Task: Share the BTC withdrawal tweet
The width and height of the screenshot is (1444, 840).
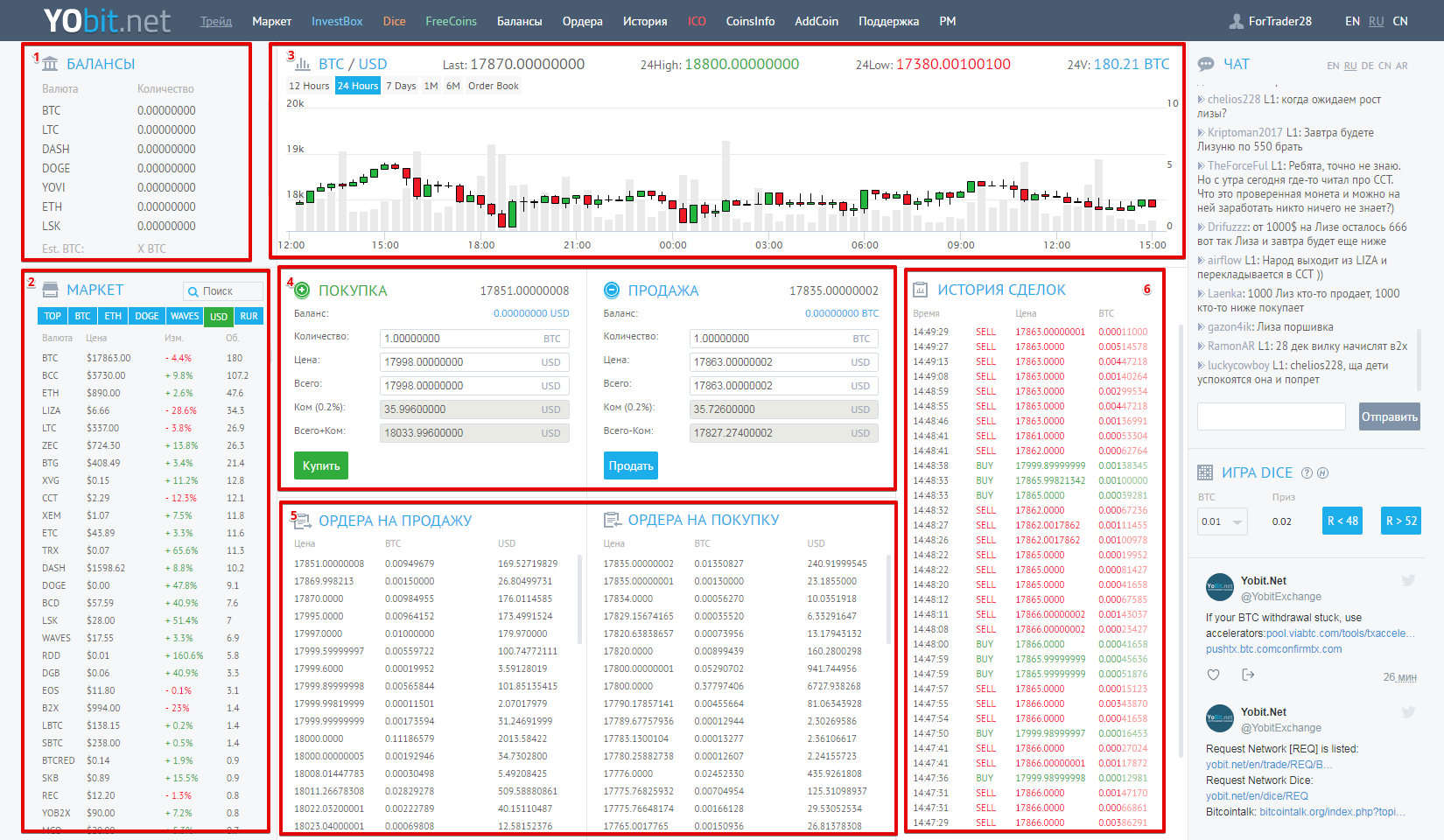Action: click(x=1248, y=675)
